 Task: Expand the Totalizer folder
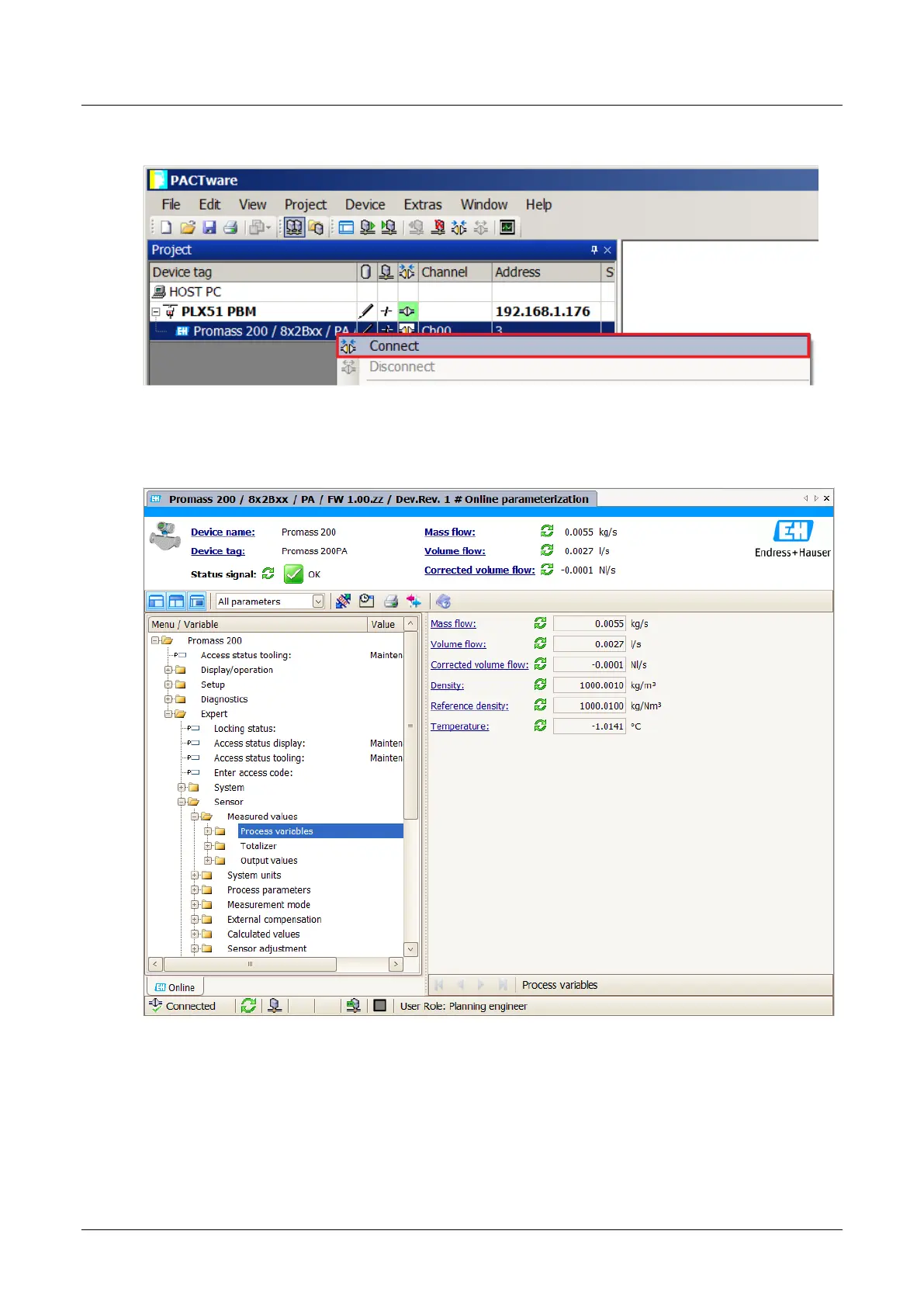click(208, 846)
